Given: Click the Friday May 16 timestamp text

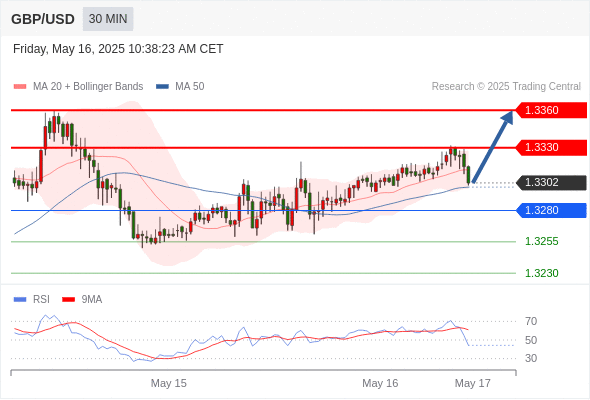Looking at the screenshot, I should pyautogui.click(x=118, y=49).
